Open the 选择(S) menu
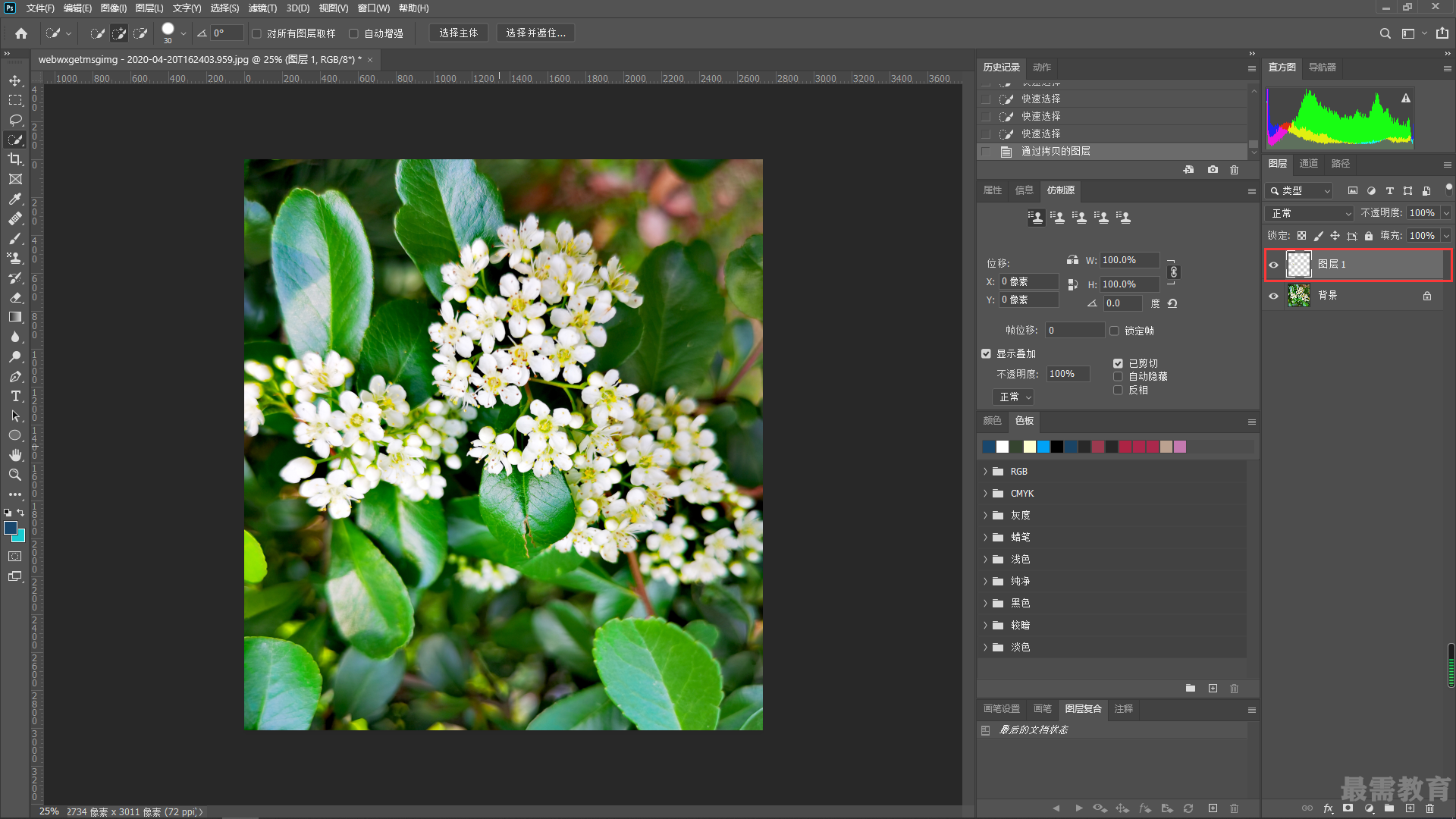 [x=224, y=8]
